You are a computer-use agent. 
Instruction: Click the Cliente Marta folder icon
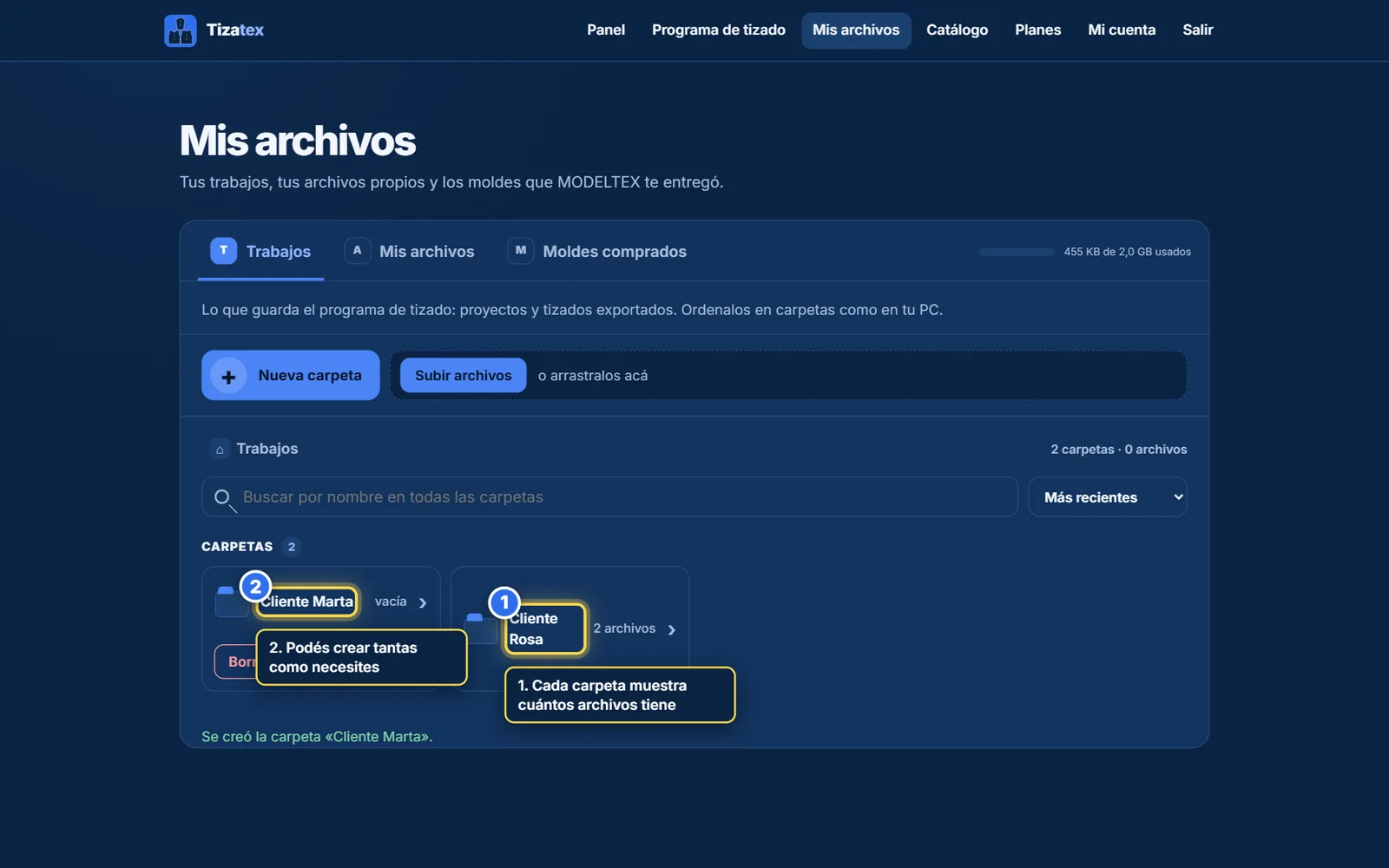[x=231, y=602]
